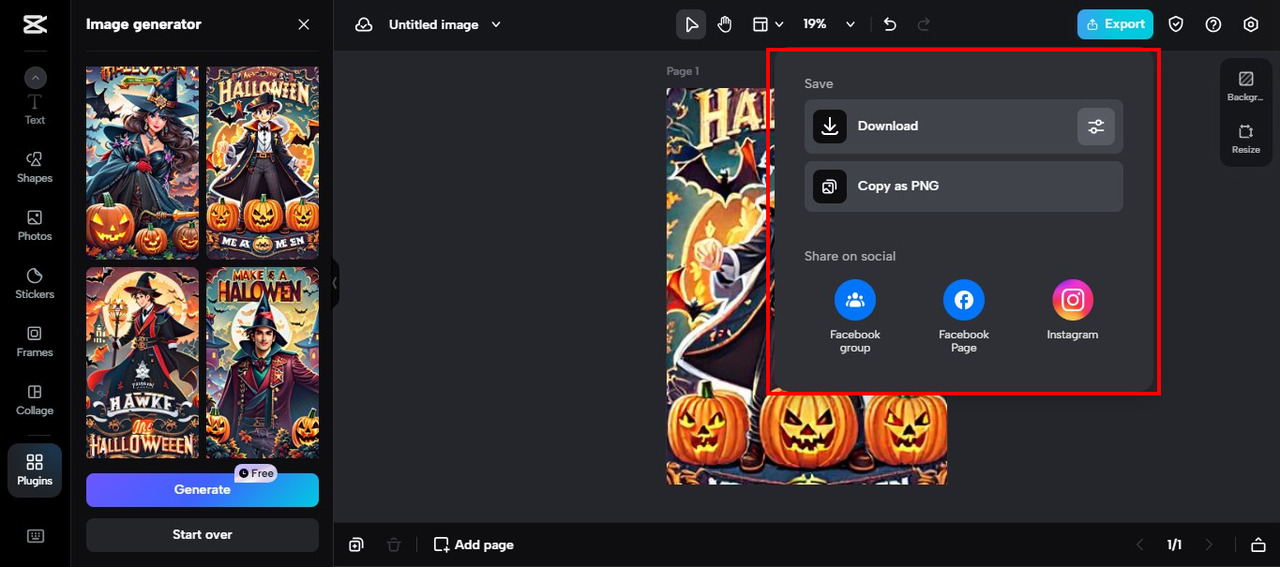This screenshot has width=1280, height=567.
Task: Click the Undo arrow
Action: tap(890, 24)
